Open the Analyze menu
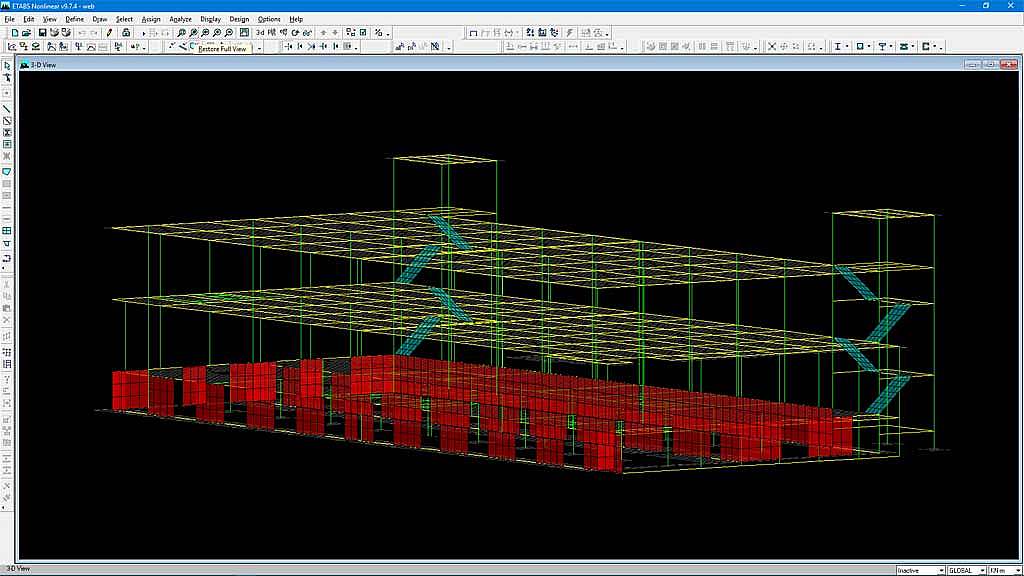1024x576 pixels. pos(180,19)
